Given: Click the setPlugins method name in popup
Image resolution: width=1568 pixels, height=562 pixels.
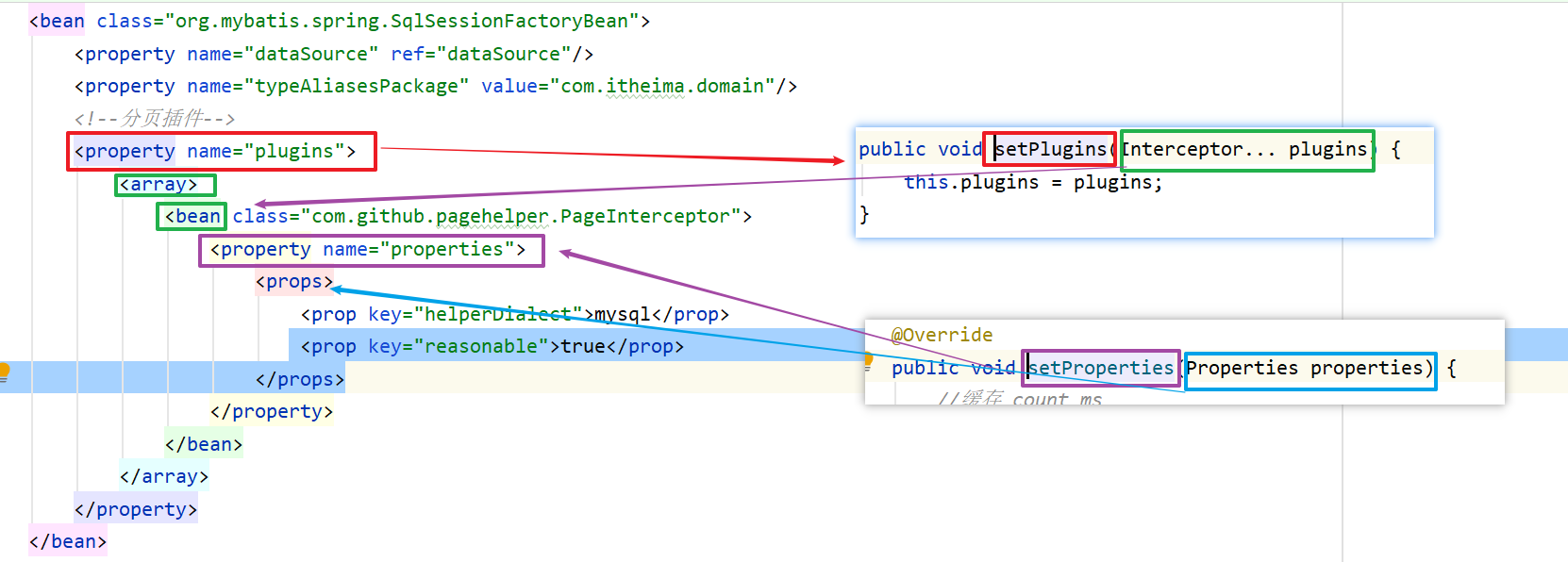Looking at the screenshot, I should coord(1051,149).
